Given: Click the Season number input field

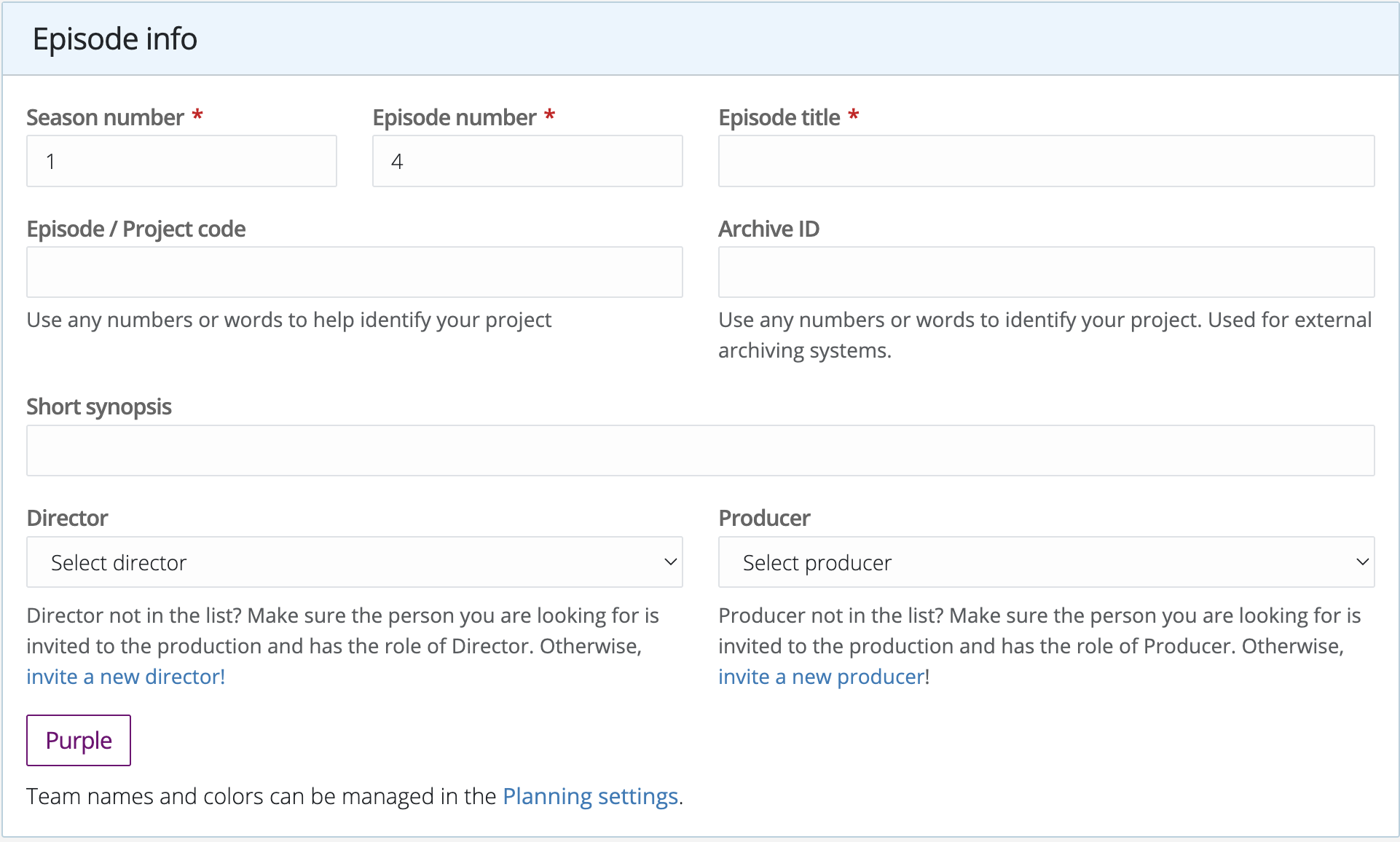Looking at the screenshot, I should point(181,161).
